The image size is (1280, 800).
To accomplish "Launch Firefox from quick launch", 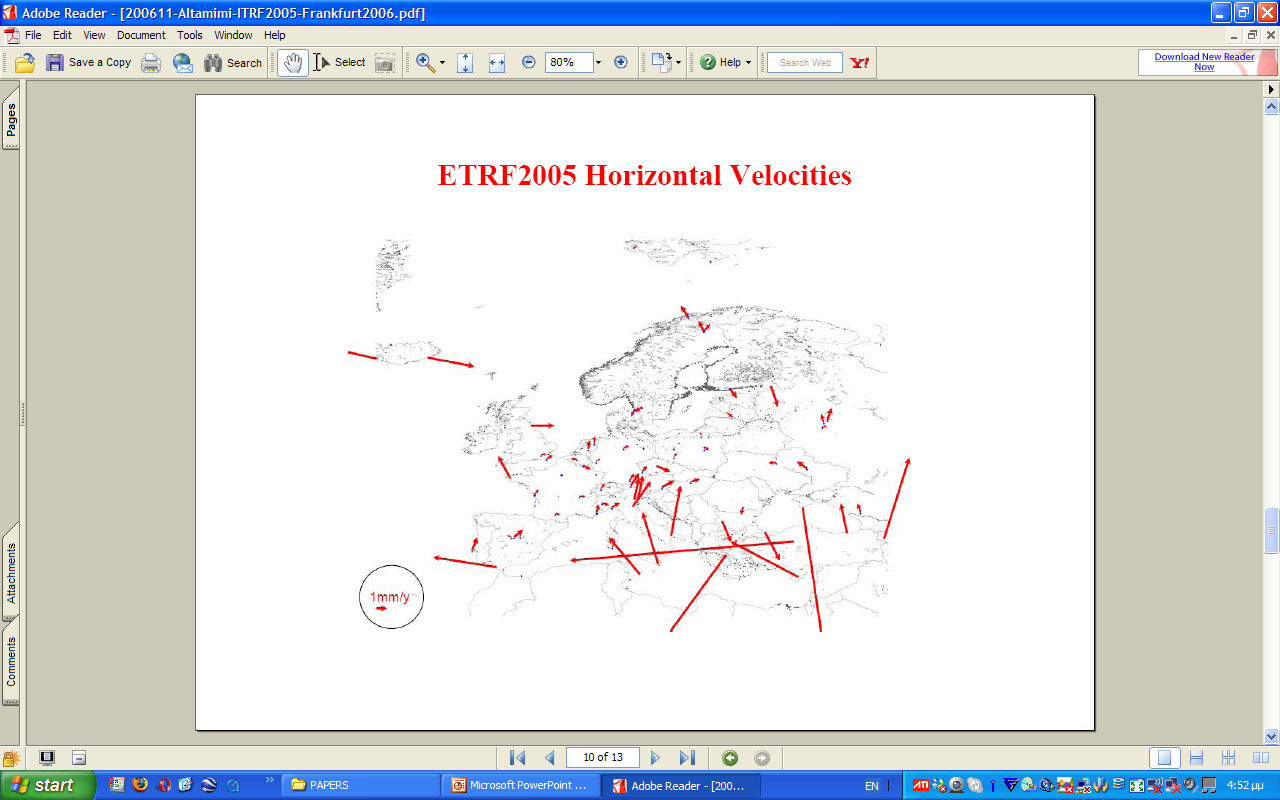I will (x=140, y=785).
